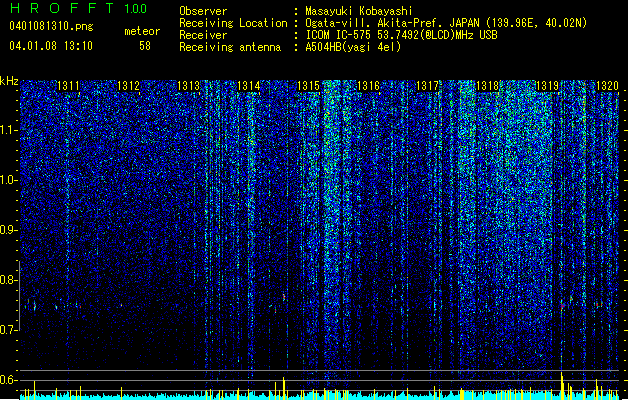Select observer name Masayuki Kobayashi

(x=359, y=11)
